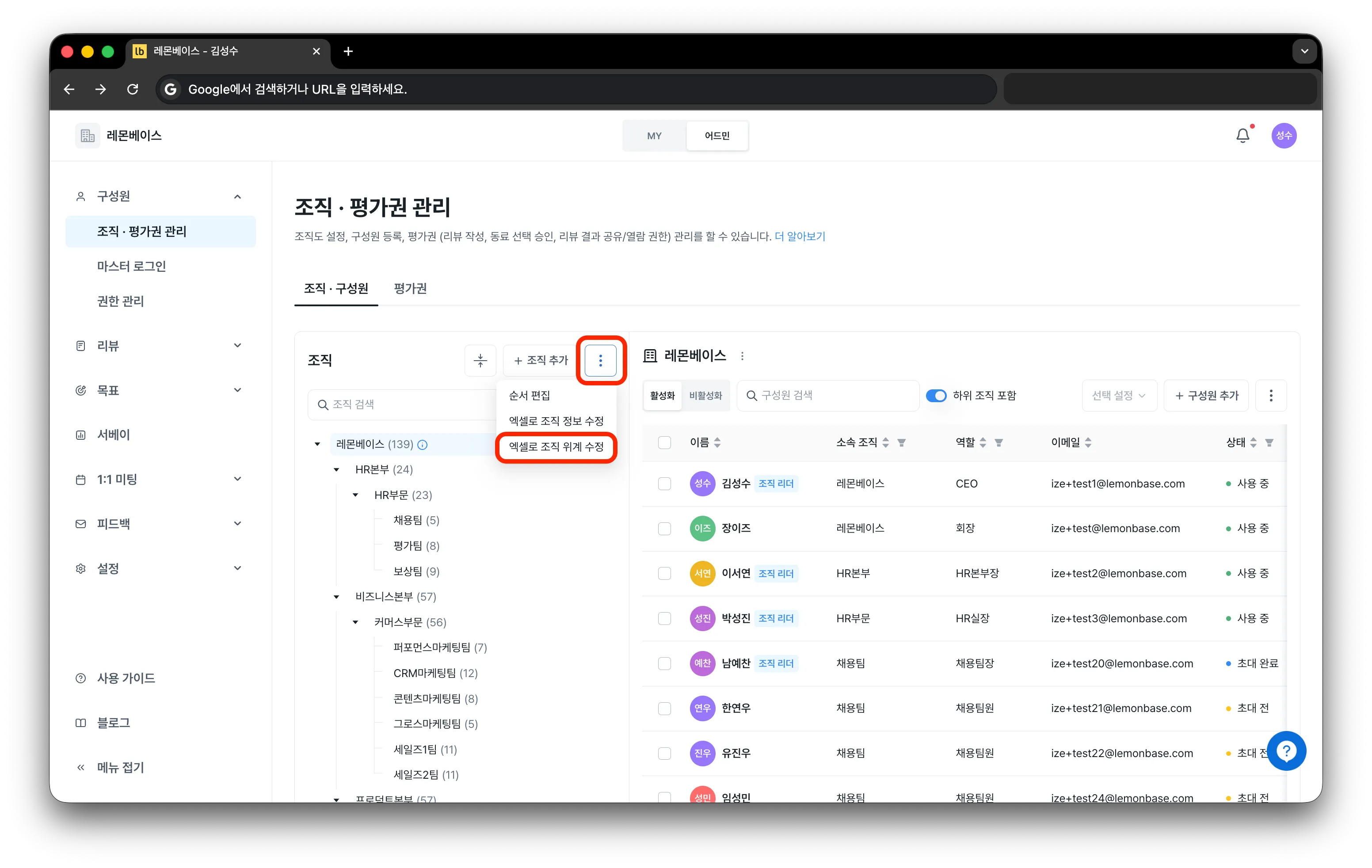Check the box for 이서연 row

664,574
